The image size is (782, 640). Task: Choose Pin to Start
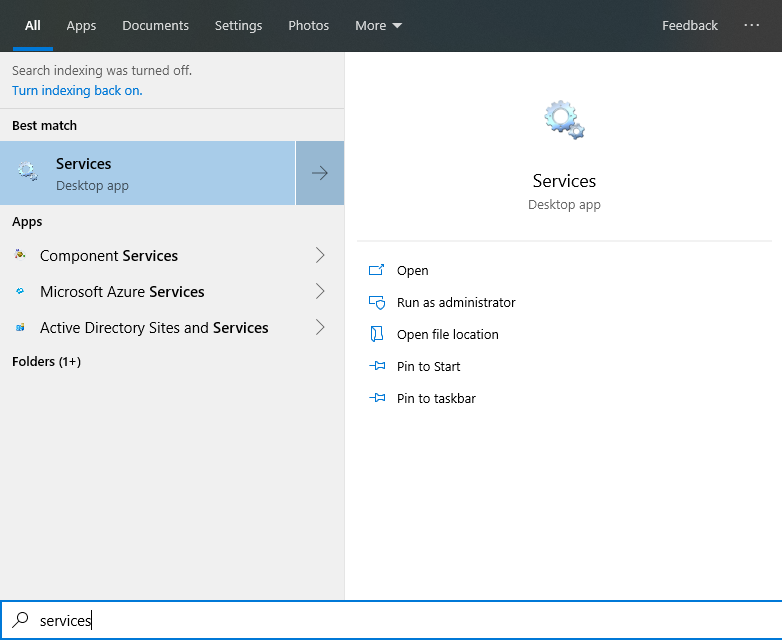[x=428, y=366]
